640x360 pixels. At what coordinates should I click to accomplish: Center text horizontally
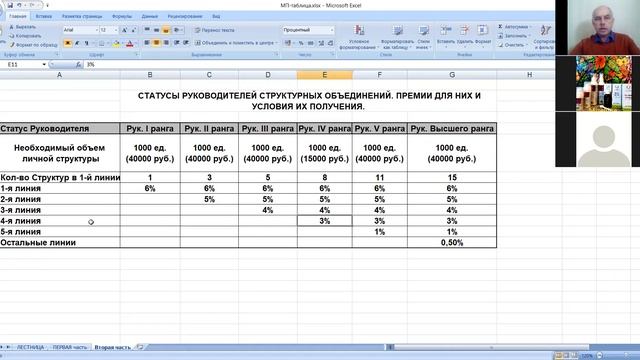coord(156,43)
